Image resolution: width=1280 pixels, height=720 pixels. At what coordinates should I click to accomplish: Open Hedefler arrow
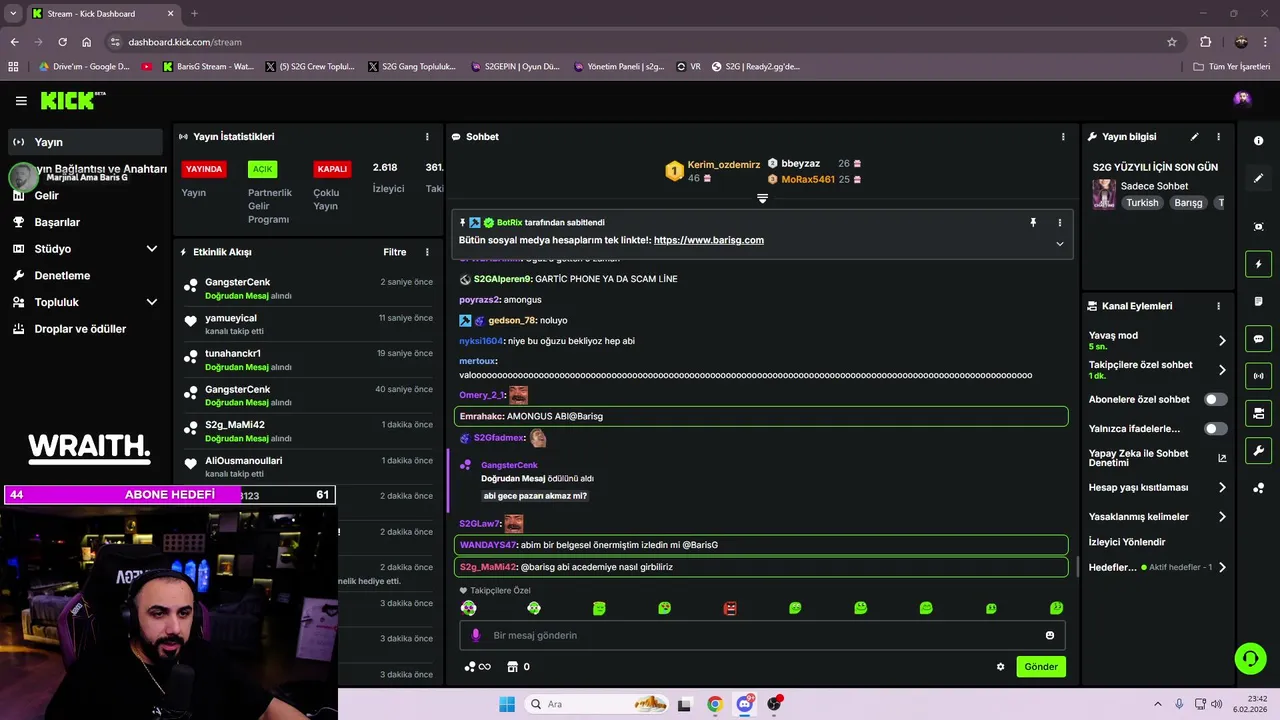point(1222,567)
